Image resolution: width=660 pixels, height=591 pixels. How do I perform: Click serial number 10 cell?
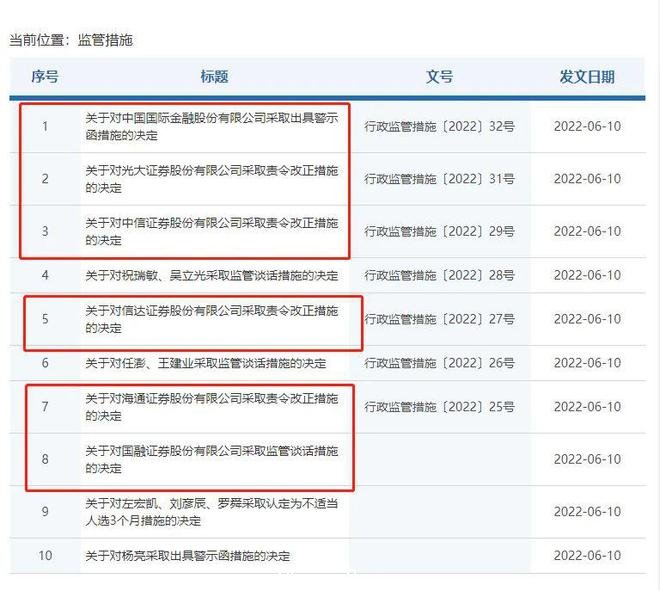45,556
